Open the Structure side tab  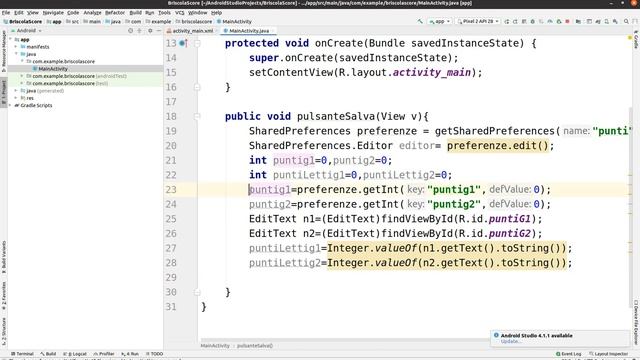click(x=4, y=331)
